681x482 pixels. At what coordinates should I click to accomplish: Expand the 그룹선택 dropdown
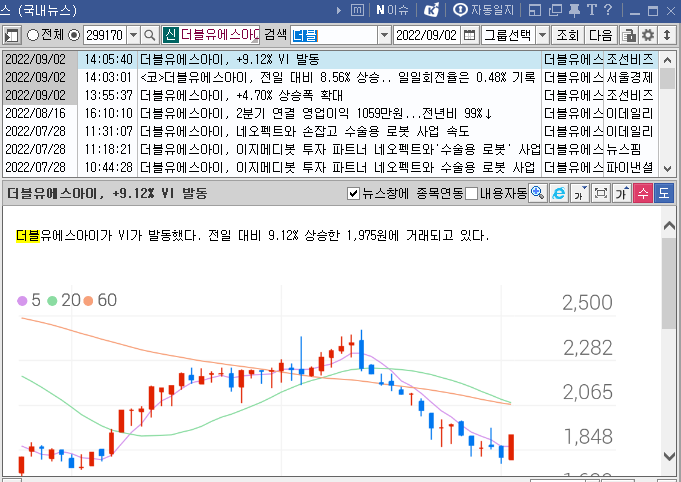542,35
